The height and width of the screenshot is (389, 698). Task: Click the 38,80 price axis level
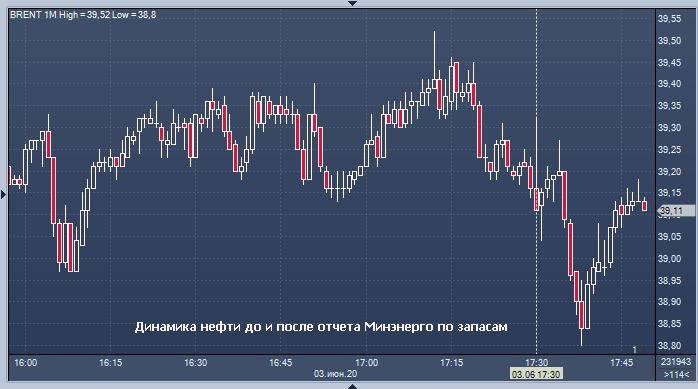670,345
